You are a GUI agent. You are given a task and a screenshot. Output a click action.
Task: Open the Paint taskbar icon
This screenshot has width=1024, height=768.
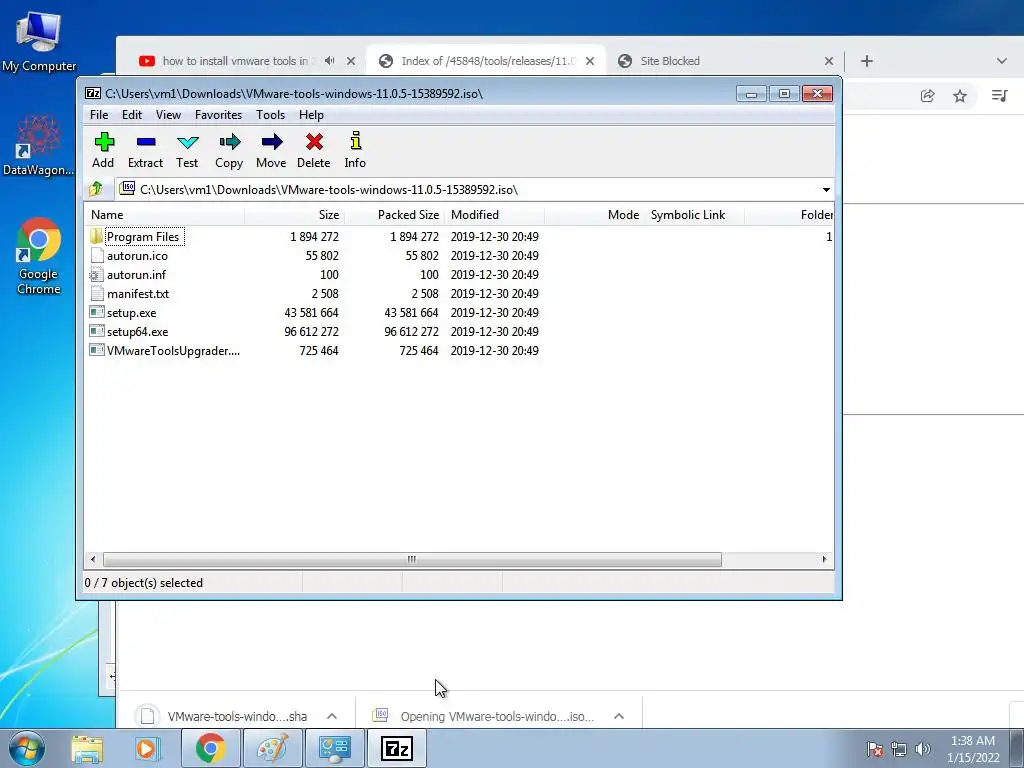point(272,748)
